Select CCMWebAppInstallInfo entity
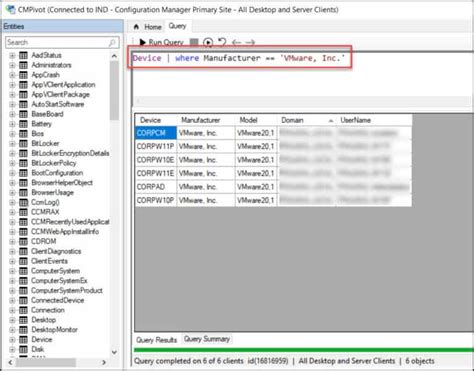Screen dimensions: 474x371 [65, 232]
